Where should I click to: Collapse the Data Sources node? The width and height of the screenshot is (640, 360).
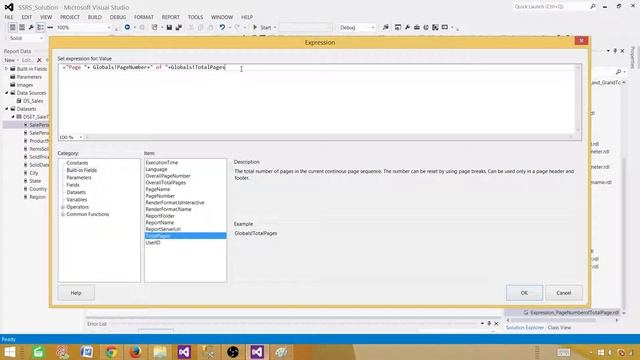(x=7, y=93)
